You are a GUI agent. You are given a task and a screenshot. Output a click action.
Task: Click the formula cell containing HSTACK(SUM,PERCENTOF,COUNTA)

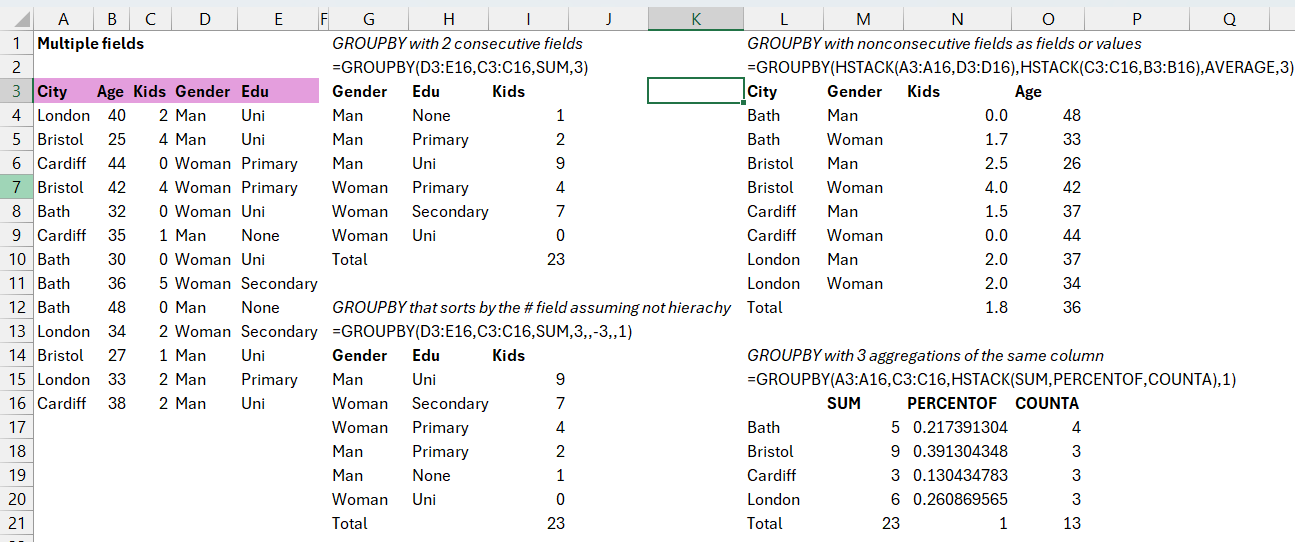[x=992, y=379]
